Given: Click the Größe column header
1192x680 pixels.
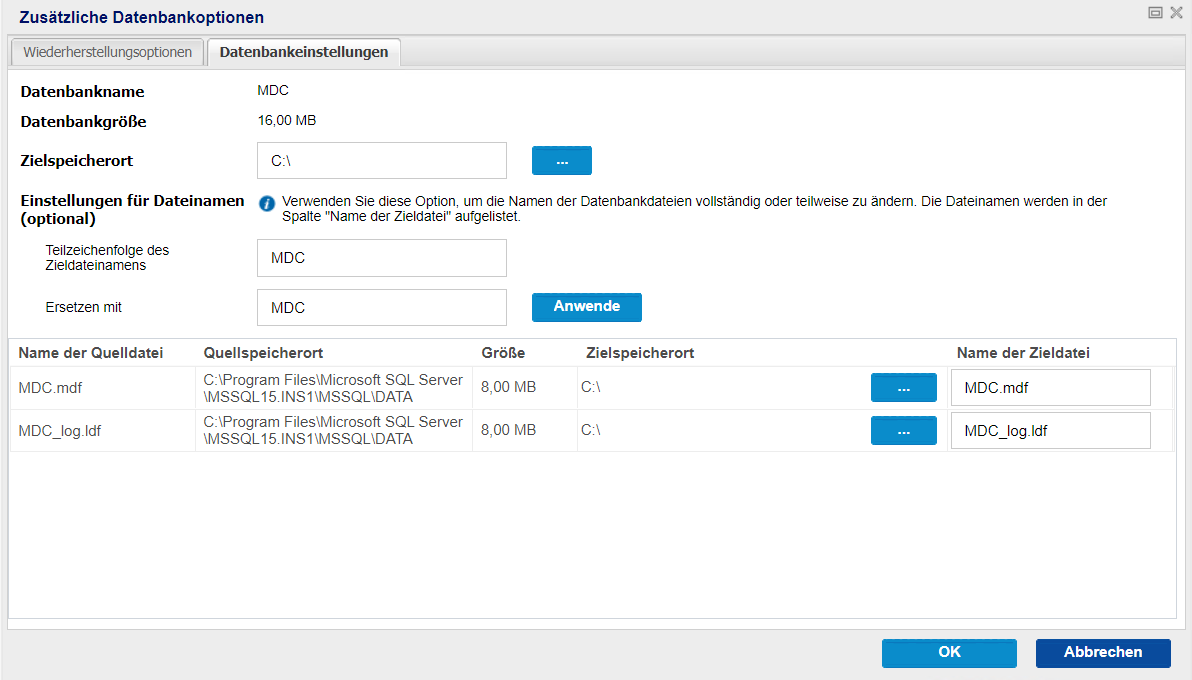Looking at the screenshot, I should pyautogui.click(x=503, y=353).
